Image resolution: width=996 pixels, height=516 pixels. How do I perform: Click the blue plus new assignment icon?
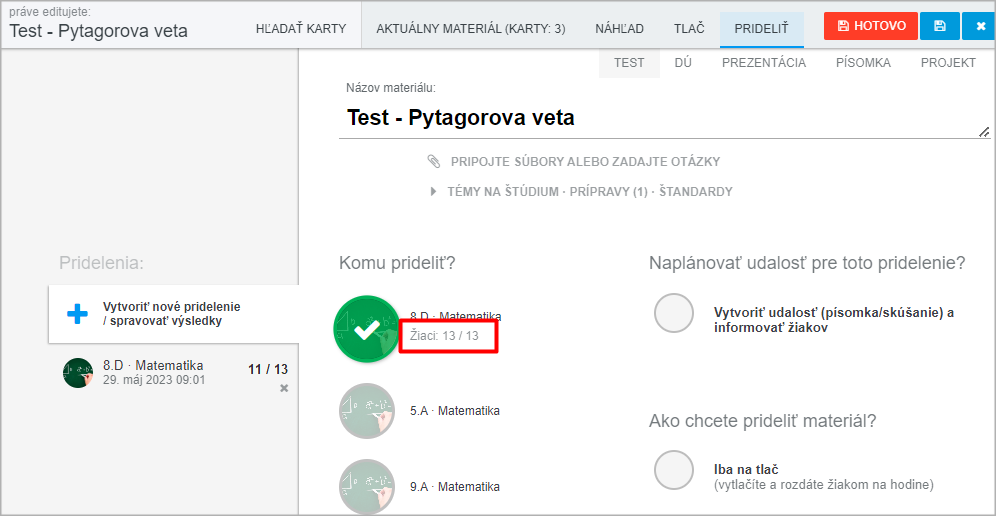tap(77, 314)
